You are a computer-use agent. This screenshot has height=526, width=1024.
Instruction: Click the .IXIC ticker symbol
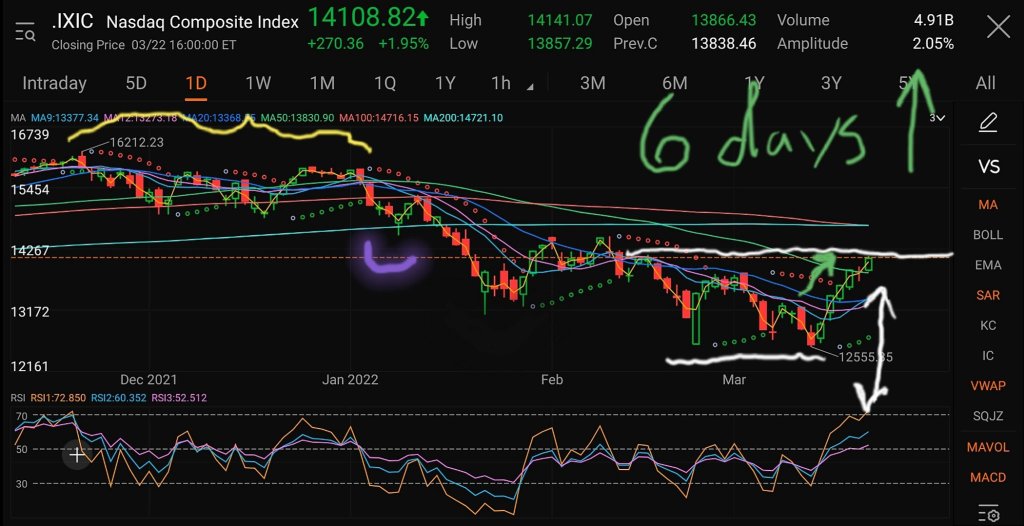72,22
